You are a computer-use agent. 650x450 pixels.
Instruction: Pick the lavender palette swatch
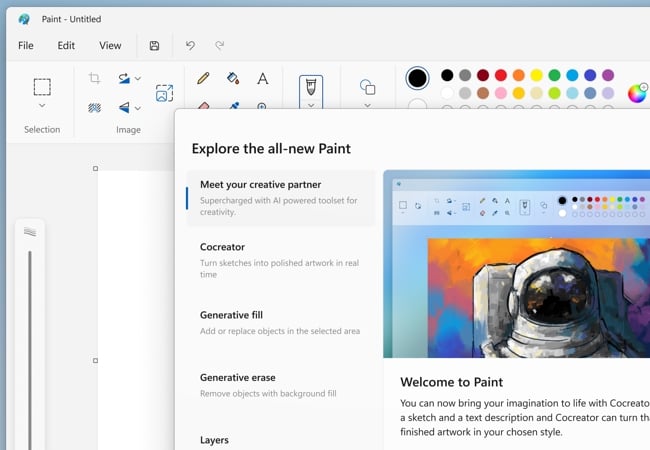coord(608,93)
